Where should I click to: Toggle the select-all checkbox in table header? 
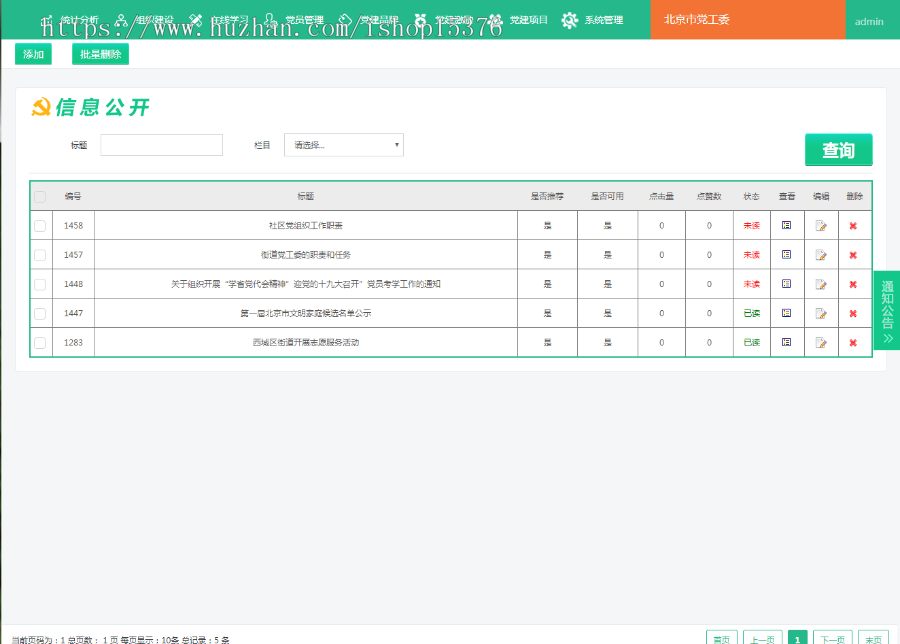click(40, 197)
